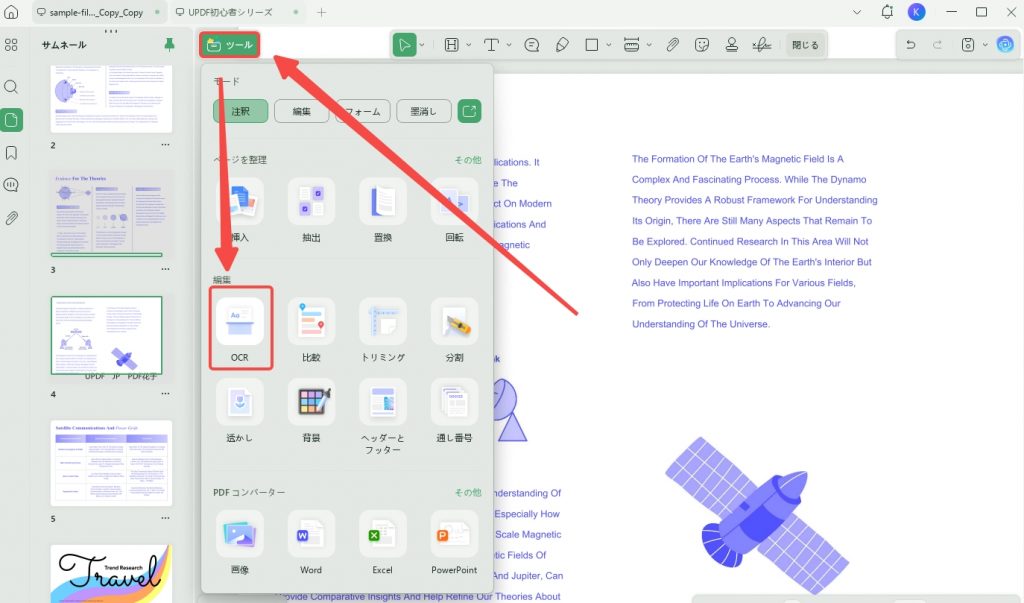Click the redo arrow
This screenshot has height=603, width=1024.
click(938, 45)
